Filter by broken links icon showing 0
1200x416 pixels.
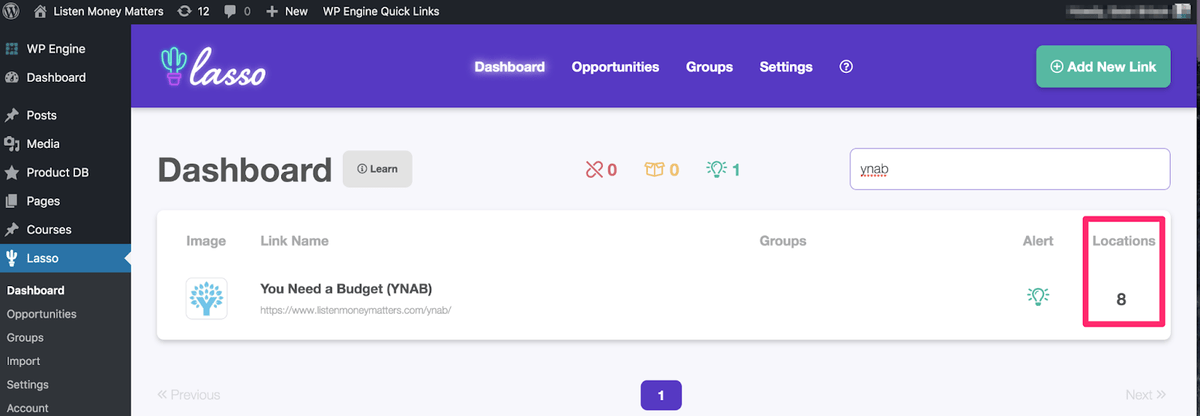tap(601, 170)
